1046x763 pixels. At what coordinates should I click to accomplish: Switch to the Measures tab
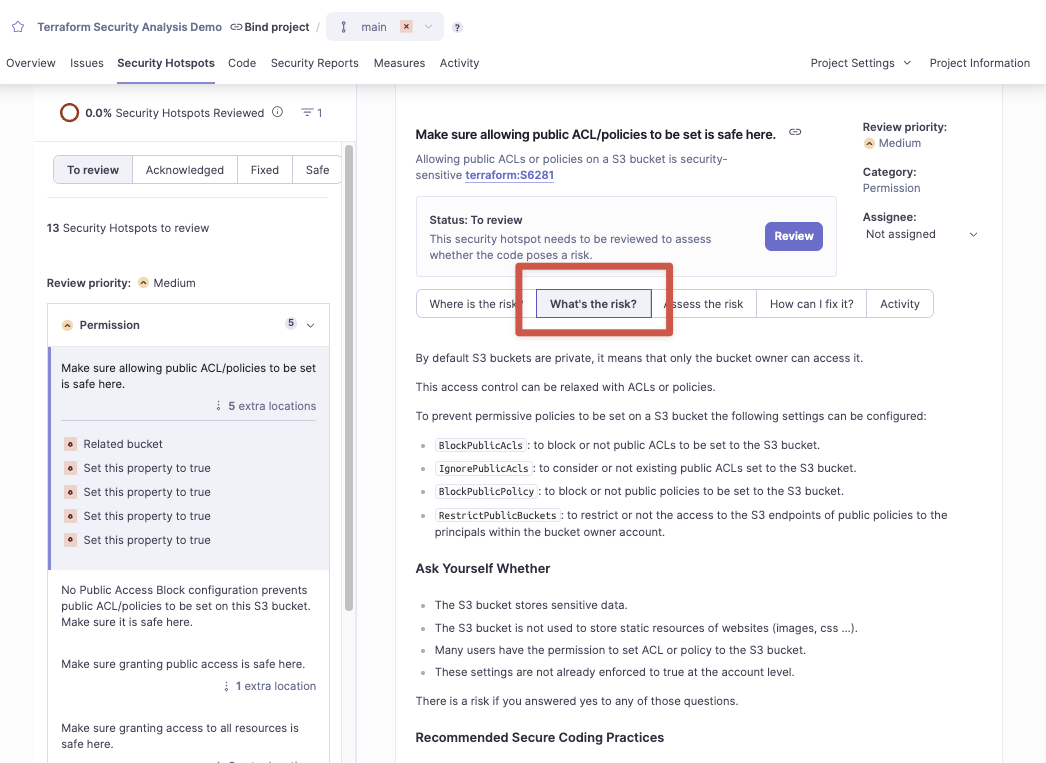tap(400, 63)
